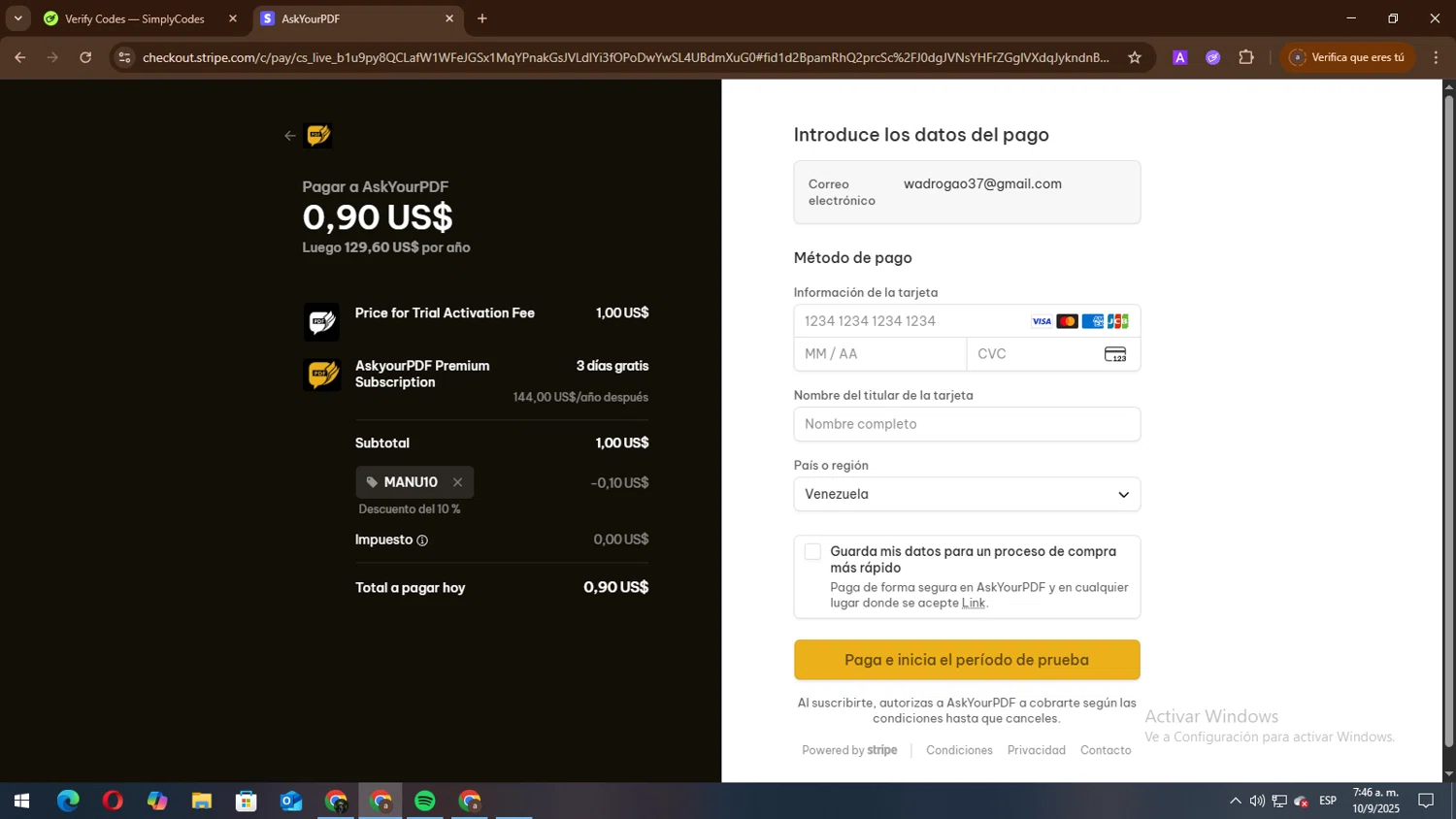
Task: Click the Mastercard logo
Action: pos(1067,321)
